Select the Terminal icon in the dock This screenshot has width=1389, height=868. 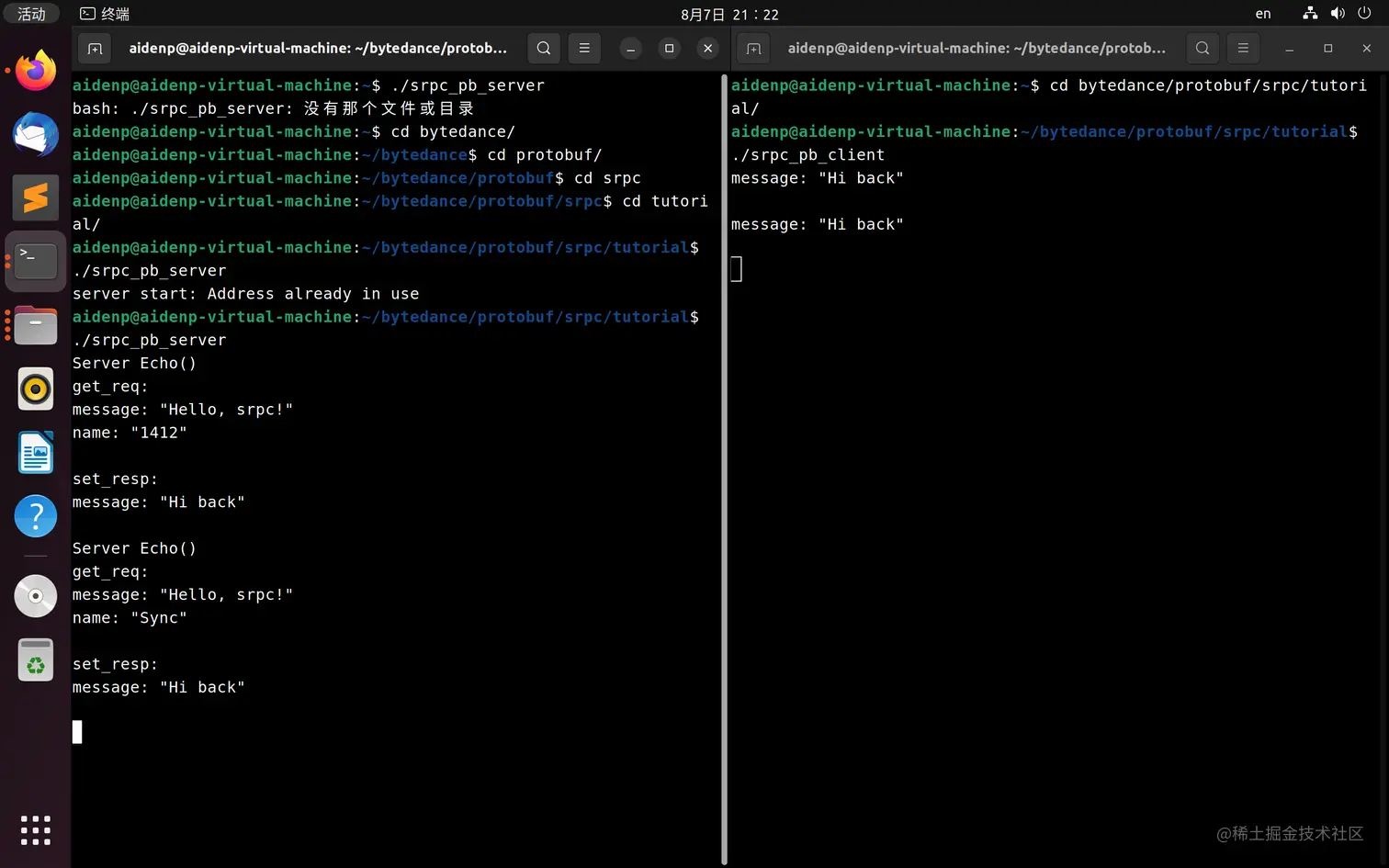(x=36, y=262)
